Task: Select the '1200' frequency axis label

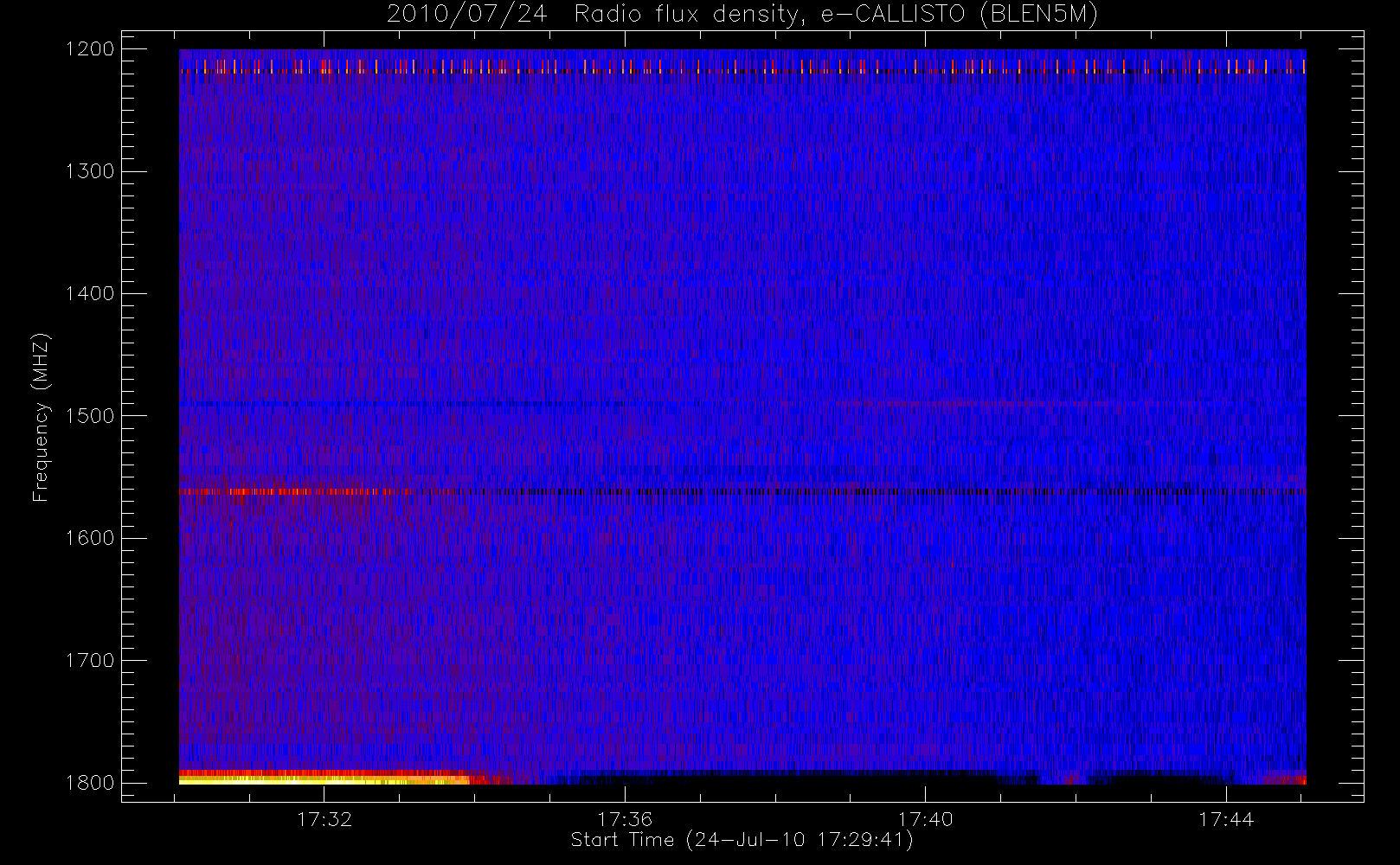Action: point(90,49)
